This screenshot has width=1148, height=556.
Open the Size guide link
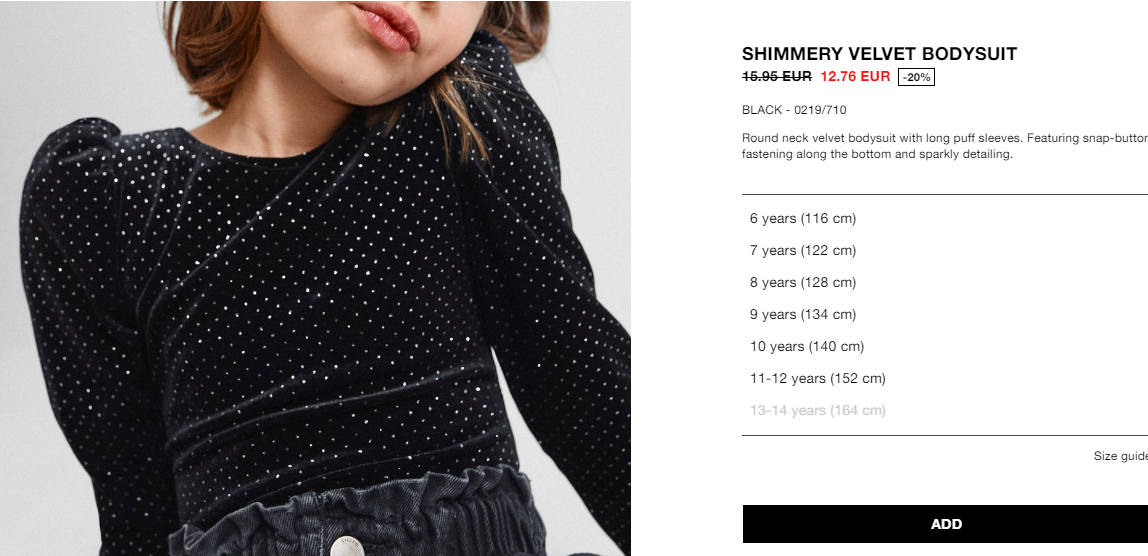(1120, 456)
